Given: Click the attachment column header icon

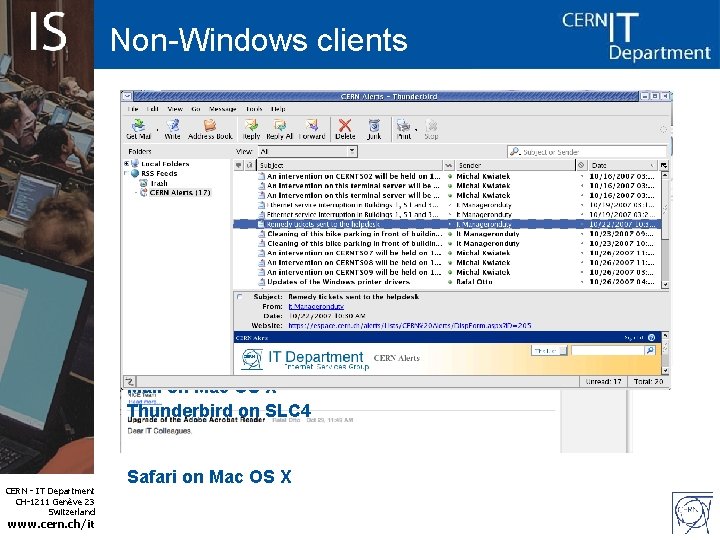Looking at the screenshot, I should pyautogui.click(x=250, y=165).
